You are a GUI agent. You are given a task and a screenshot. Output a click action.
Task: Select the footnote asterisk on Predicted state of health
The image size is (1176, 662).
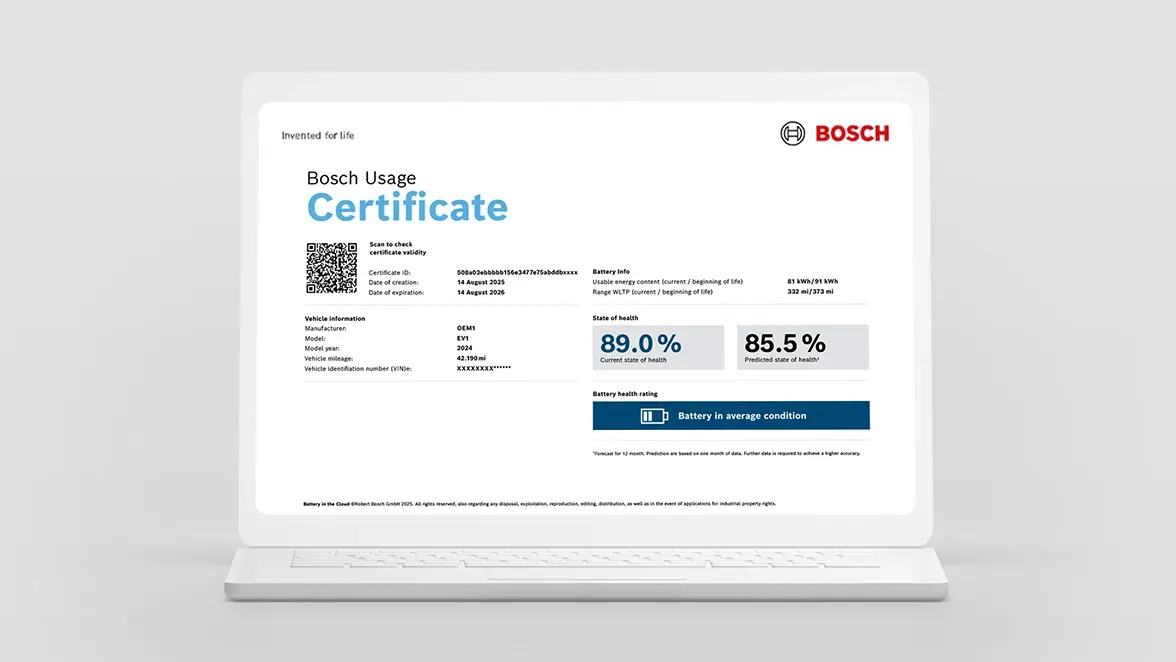818,356
